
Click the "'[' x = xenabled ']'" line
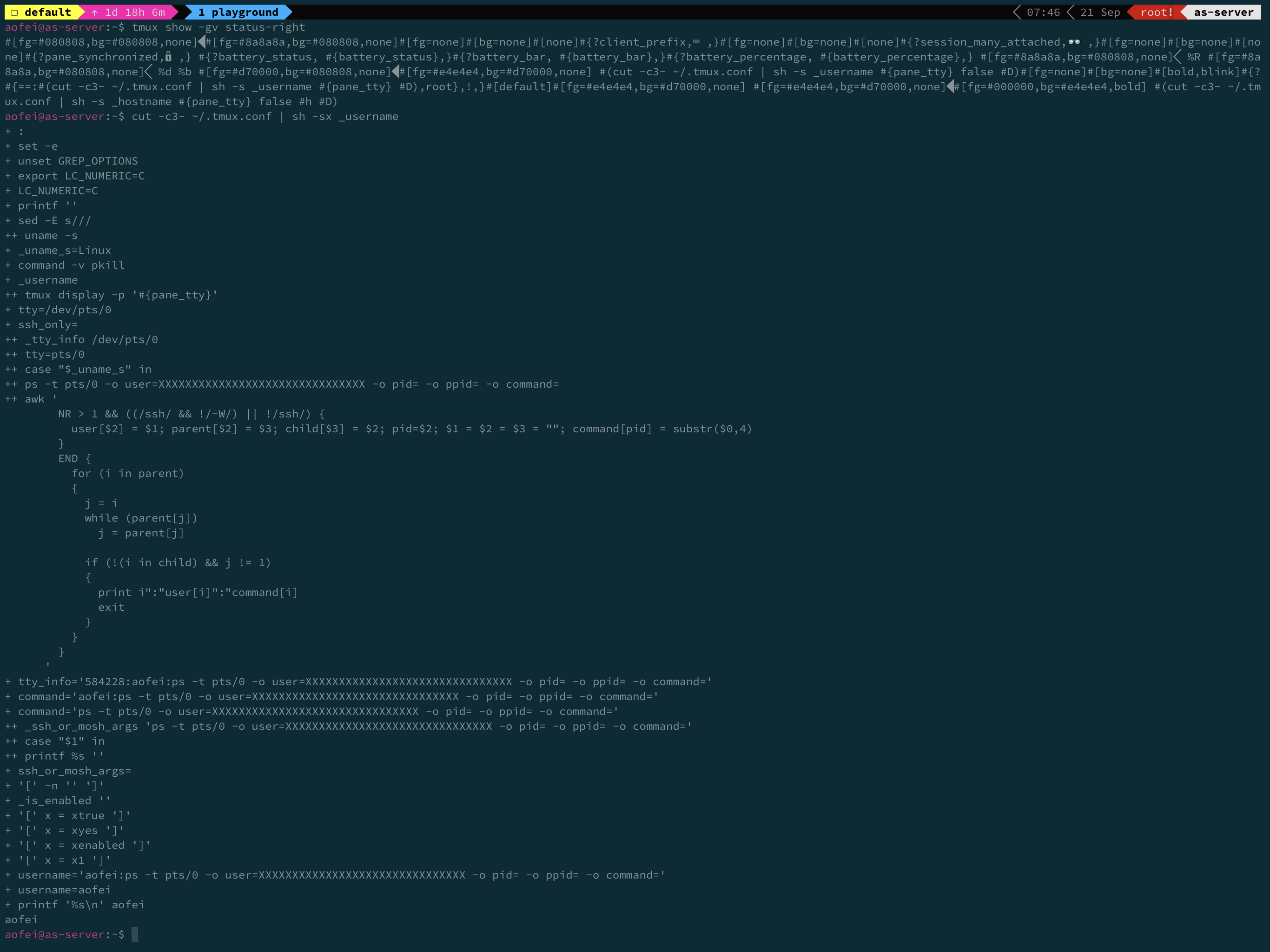[78, 846]
